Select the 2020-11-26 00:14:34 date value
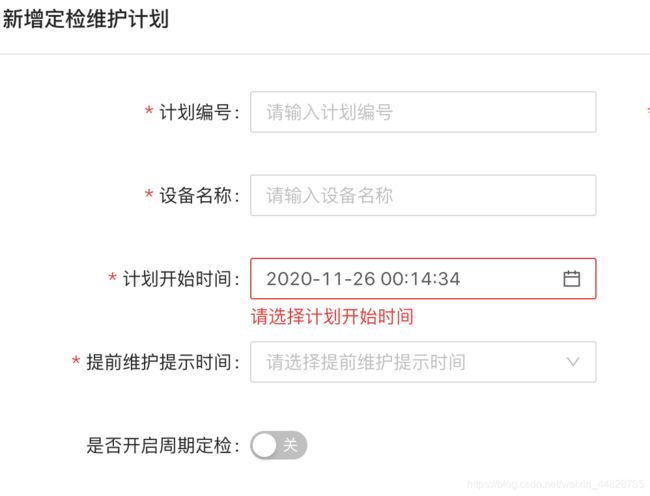 pos(363,279)
